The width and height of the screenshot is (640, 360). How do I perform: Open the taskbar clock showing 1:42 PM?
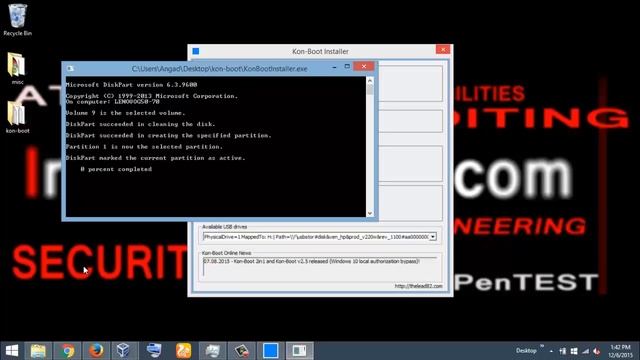pos(620,351)
